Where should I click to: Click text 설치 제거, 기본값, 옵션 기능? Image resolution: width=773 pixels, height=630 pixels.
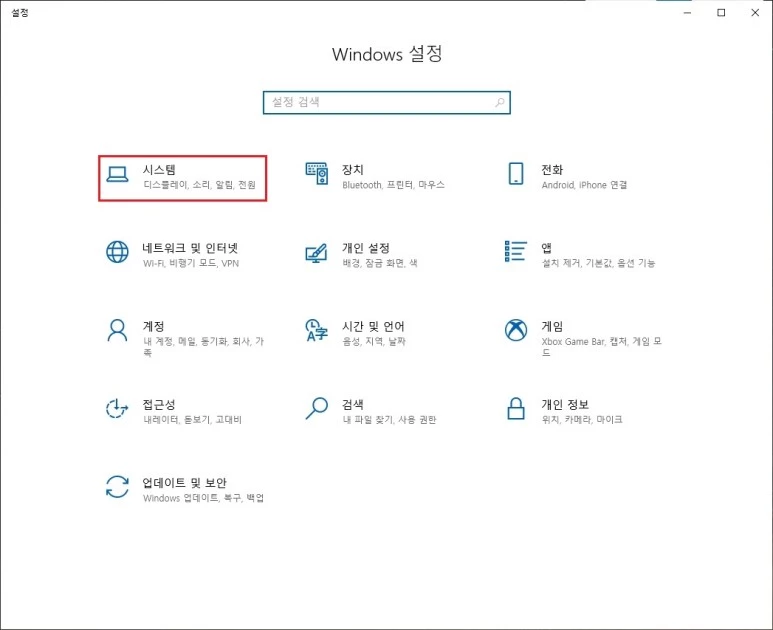click(598, 263)
